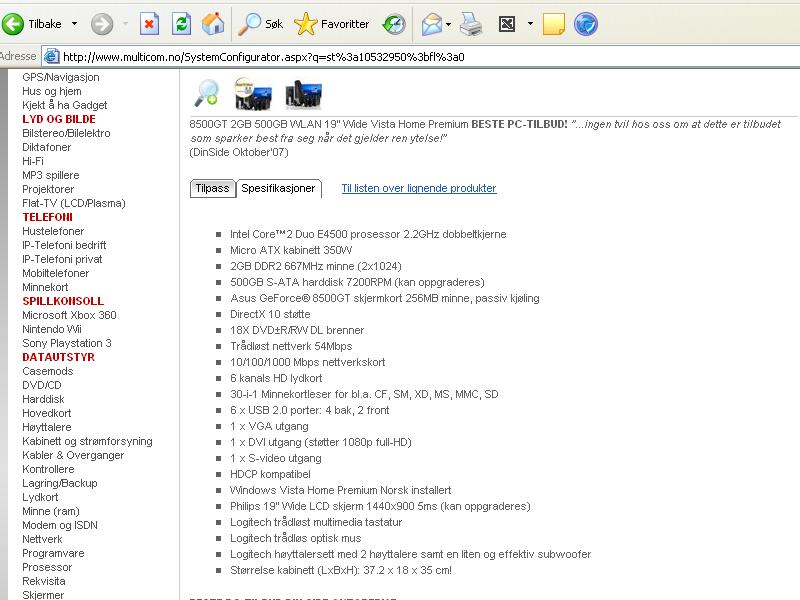Open Lagring/Backup category
This screenshot has width=800, height=600.
tap(60, 483)
